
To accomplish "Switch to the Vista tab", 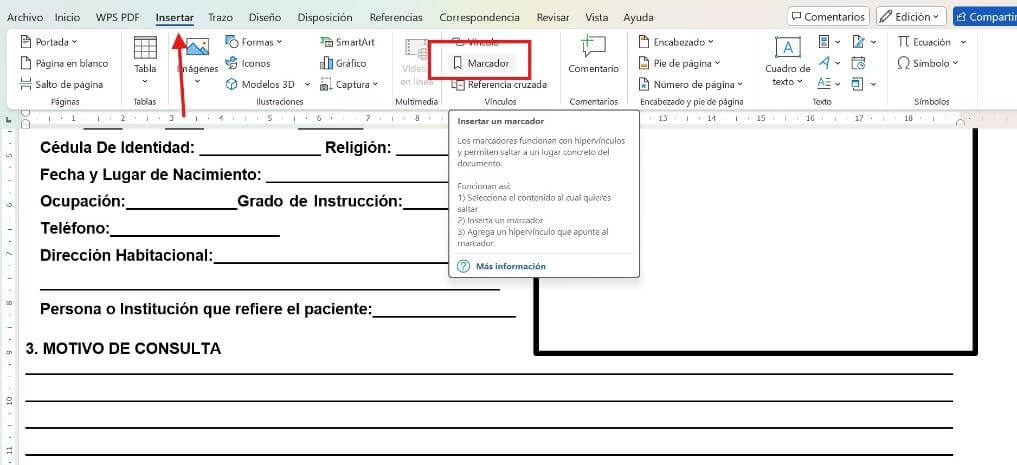I will [597, 18].
